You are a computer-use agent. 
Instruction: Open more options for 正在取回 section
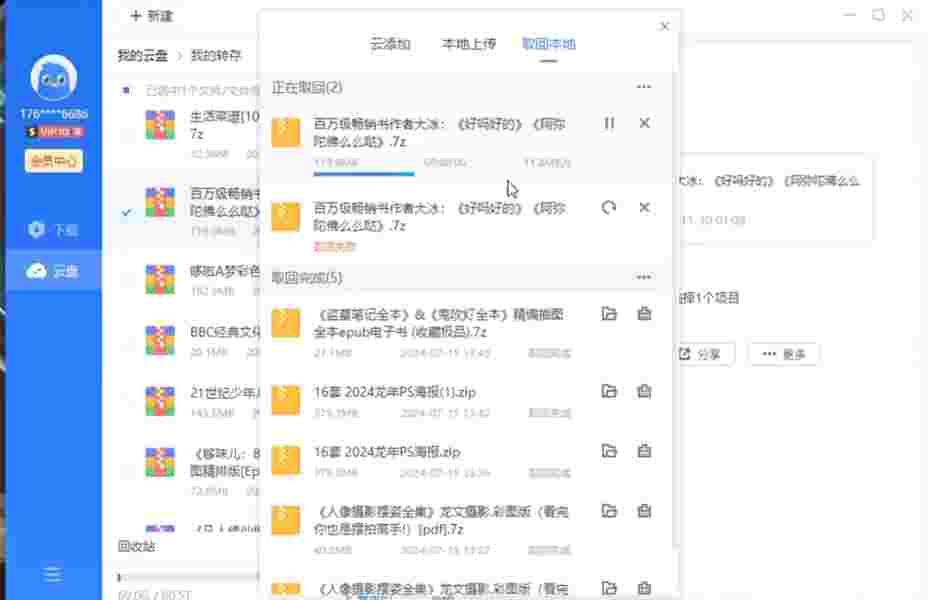coord(644,88)
